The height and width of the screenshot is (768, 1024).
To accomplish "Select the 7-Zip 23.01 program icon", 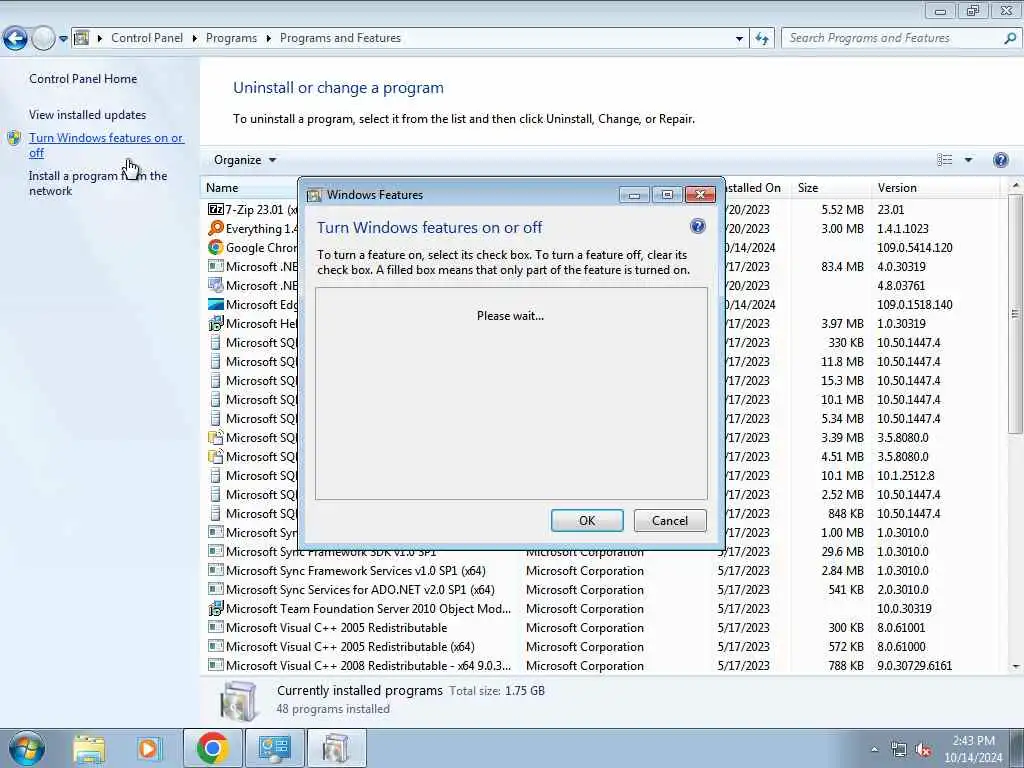I will tap(216, 209).
